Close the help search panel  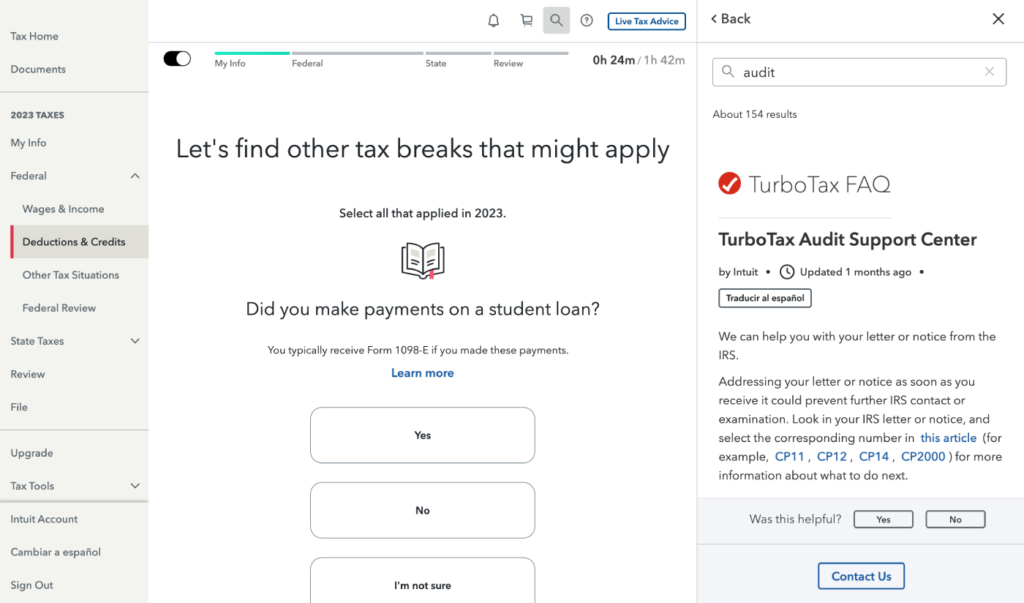tap(997, 18)
